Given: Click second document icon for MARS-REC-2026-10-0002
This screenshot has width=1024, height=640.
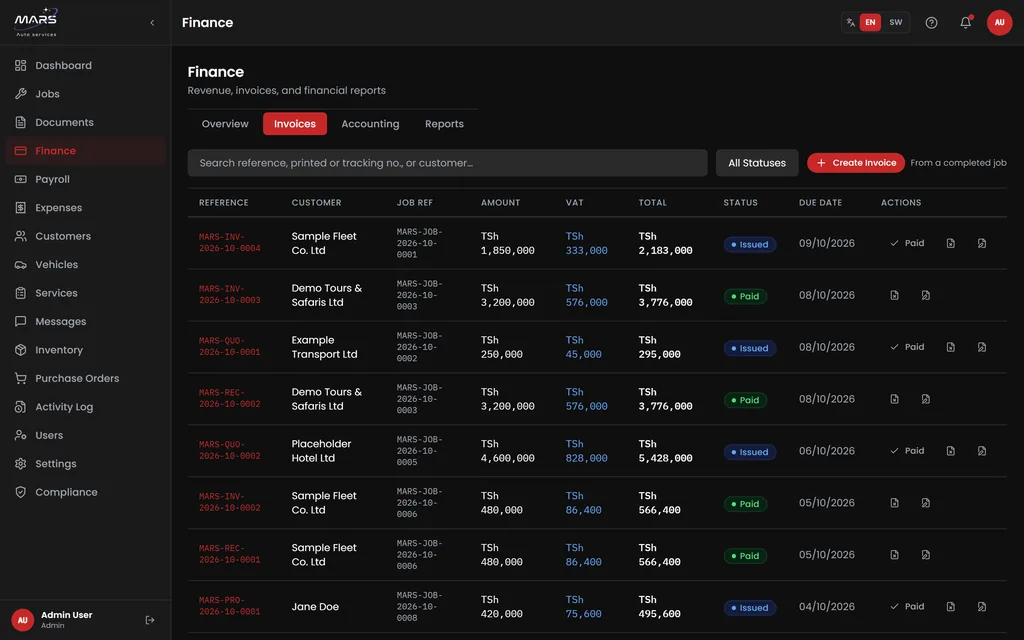Looking at the screenshot, I should 925,399.
